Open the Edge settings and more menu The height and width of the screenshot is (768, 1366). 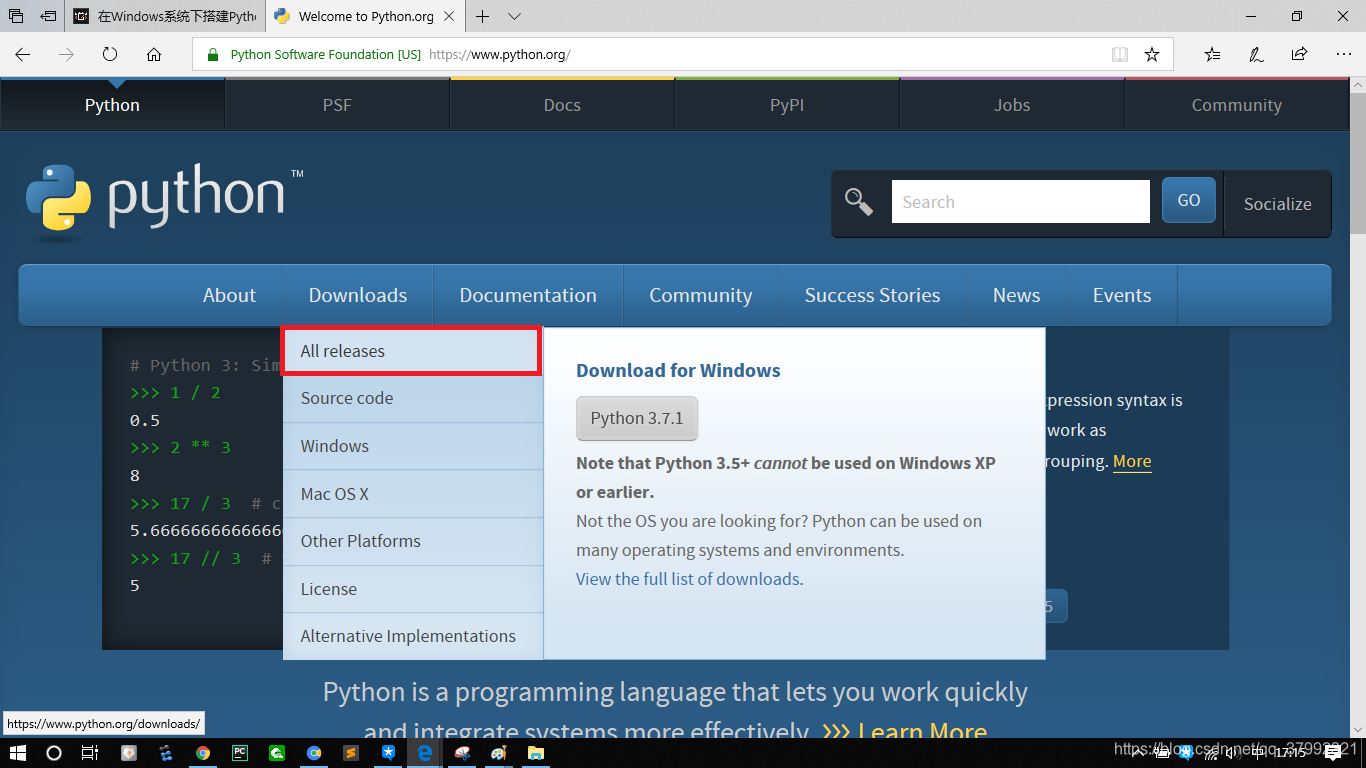click(x=1343, y=55)
